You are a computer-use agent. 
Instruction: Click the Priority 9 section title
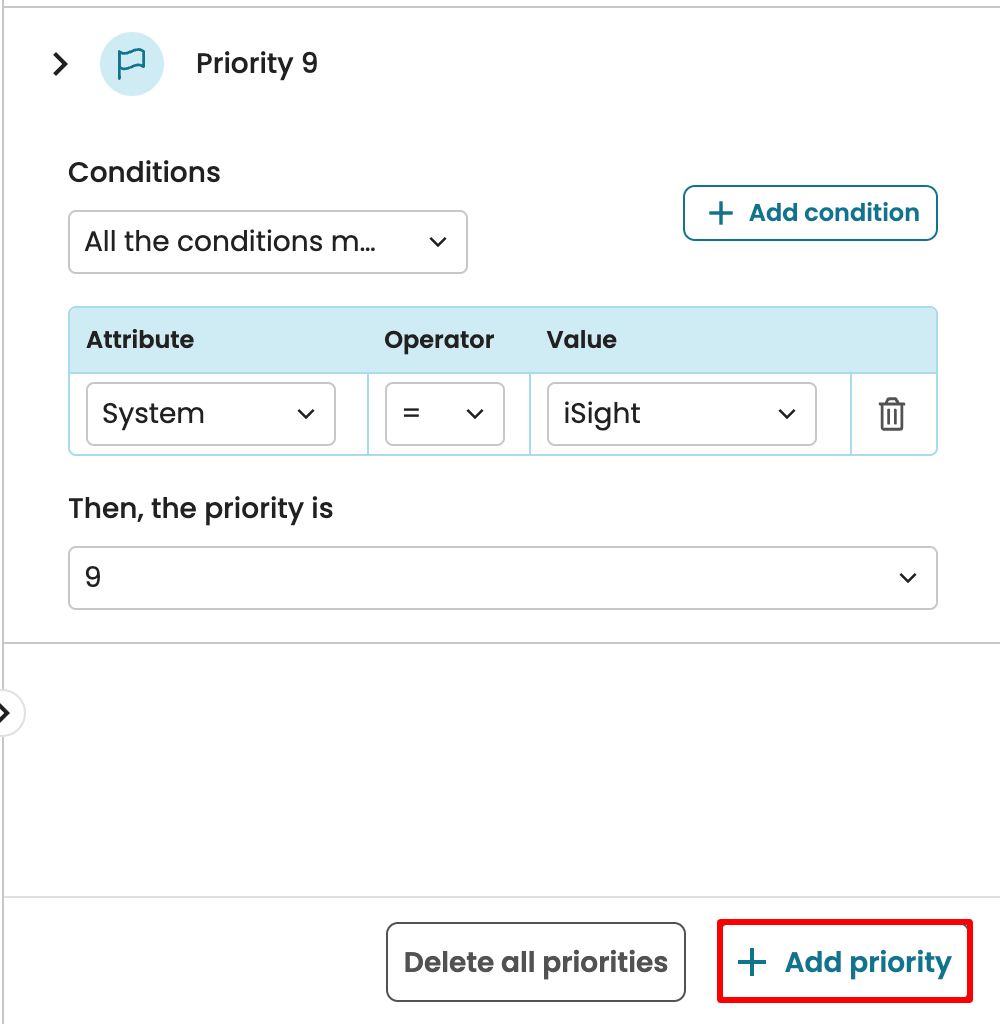[257, 64]
